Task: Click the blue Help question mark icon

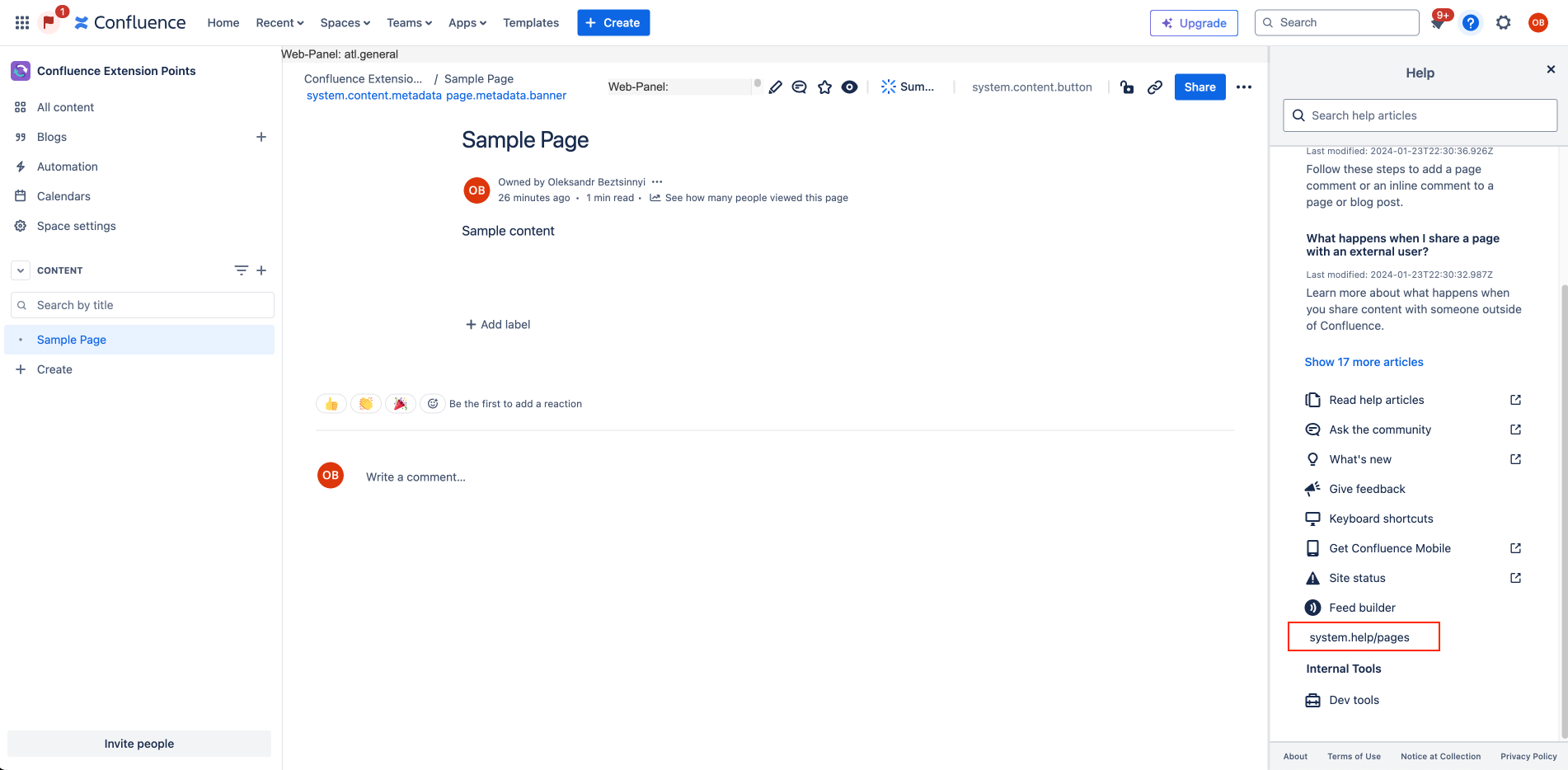Action: 1471,22
